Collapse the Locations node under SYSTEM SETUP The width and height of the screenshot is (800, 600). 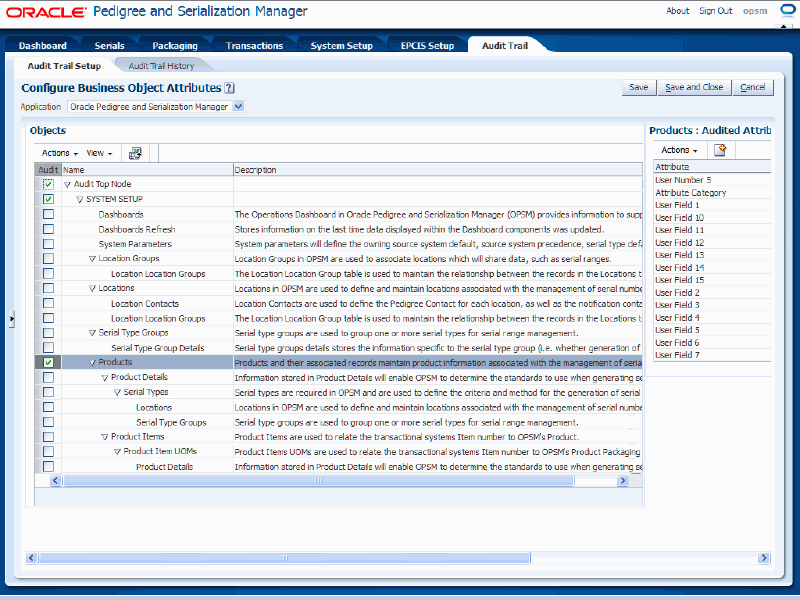tap(92, 289)
